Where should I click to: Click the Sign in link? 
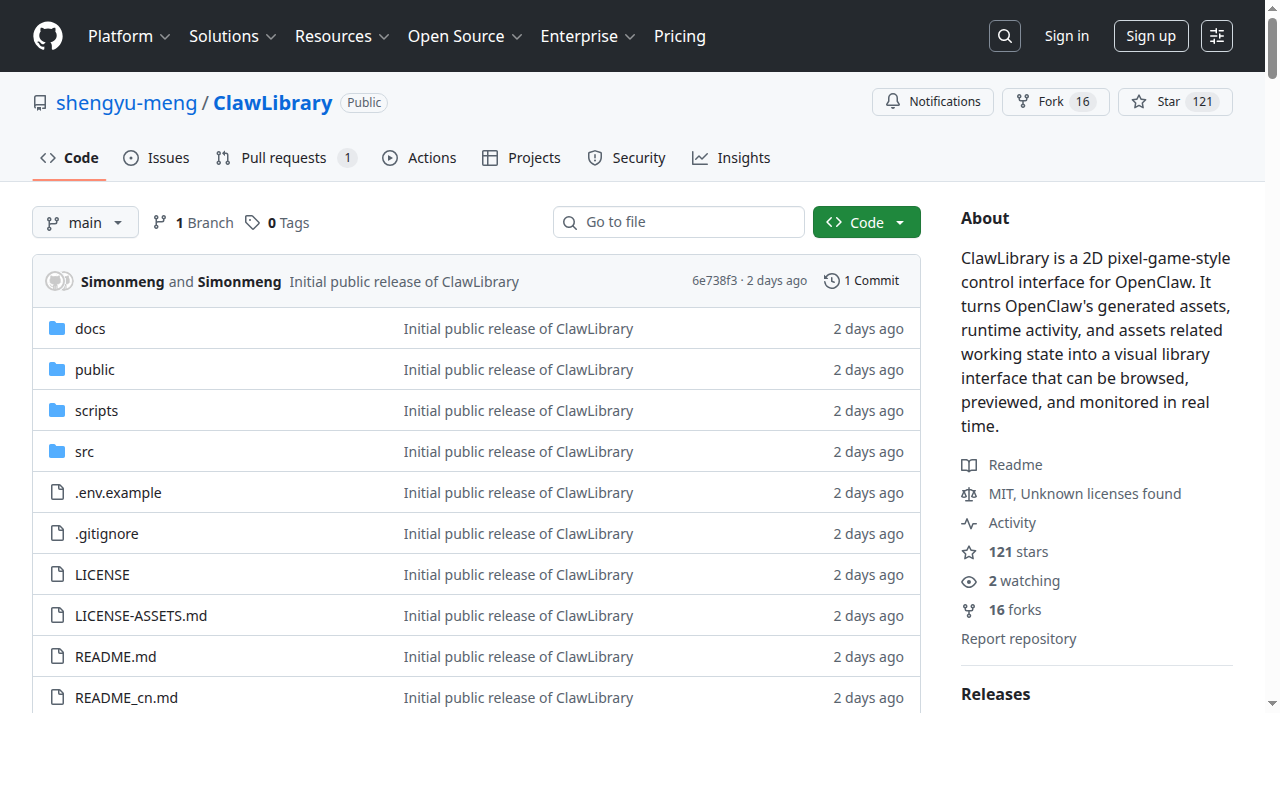point(1067,36)
